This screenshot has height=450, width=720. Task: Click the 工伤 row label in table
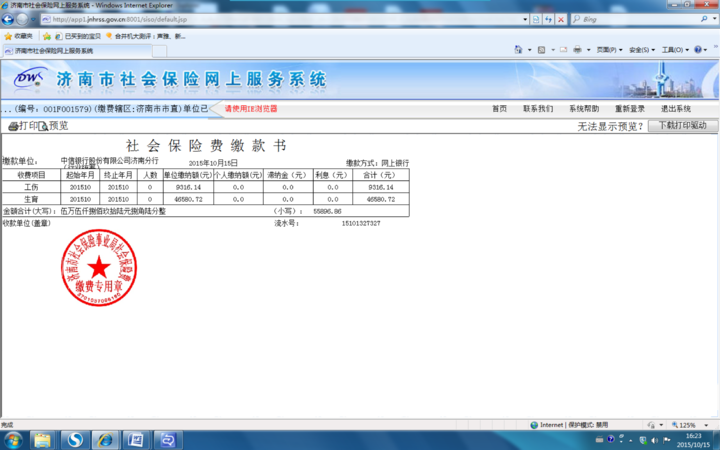(31, 187)
